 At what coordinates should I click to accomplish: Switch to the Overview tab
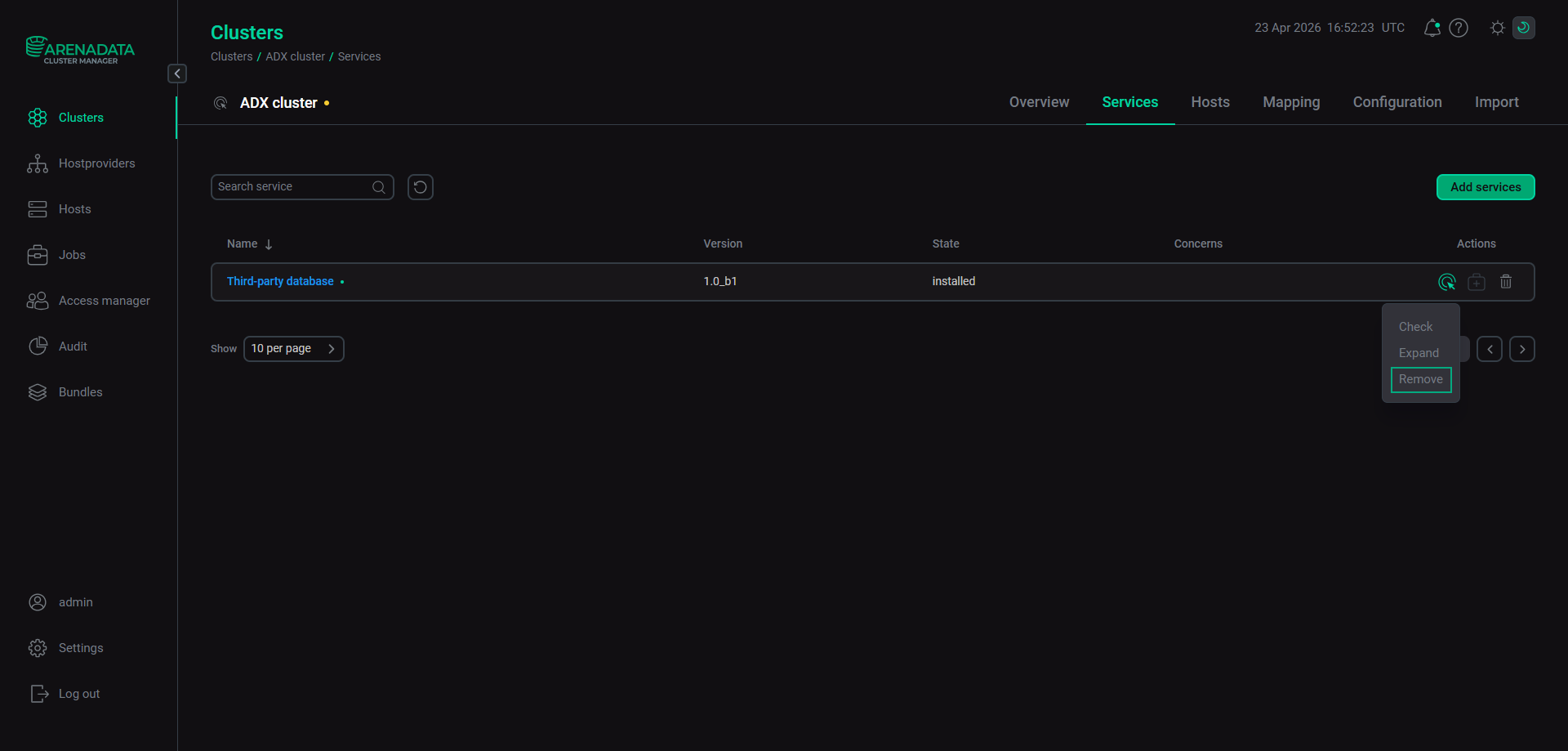pyautogui.click(x=1039, y=102)
